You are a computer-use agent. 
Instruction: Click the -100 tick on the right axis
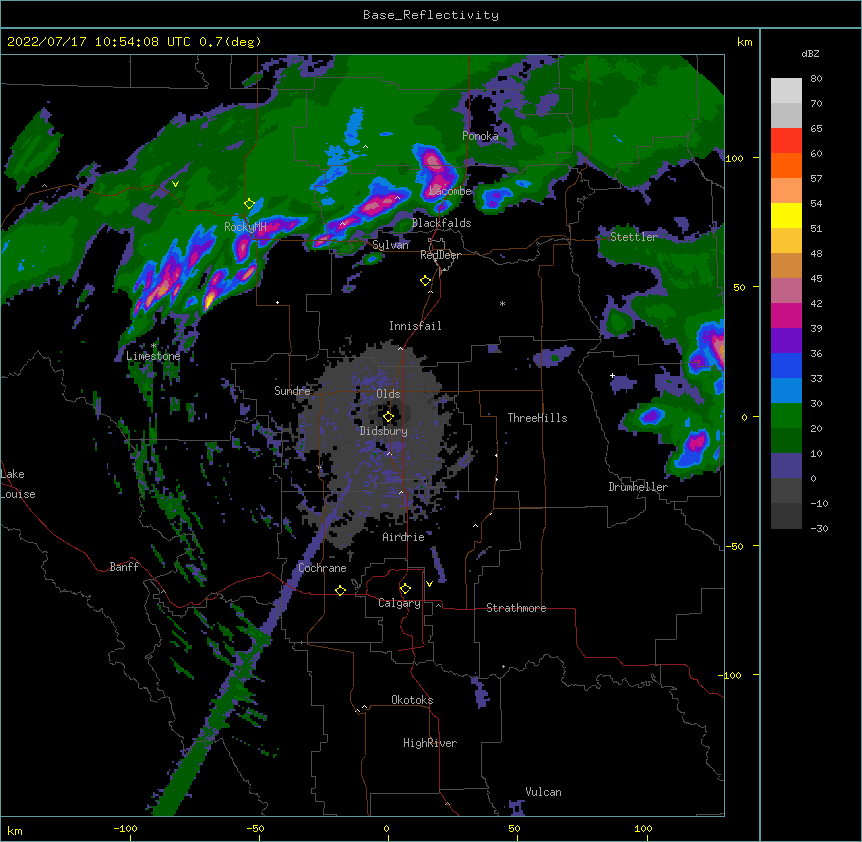point(731,675)
